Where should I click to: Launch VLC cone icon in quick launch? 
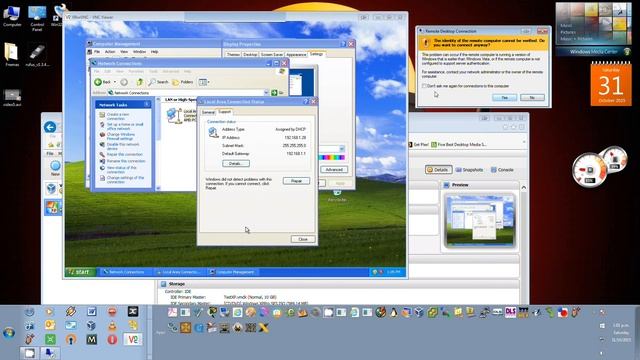112,326
